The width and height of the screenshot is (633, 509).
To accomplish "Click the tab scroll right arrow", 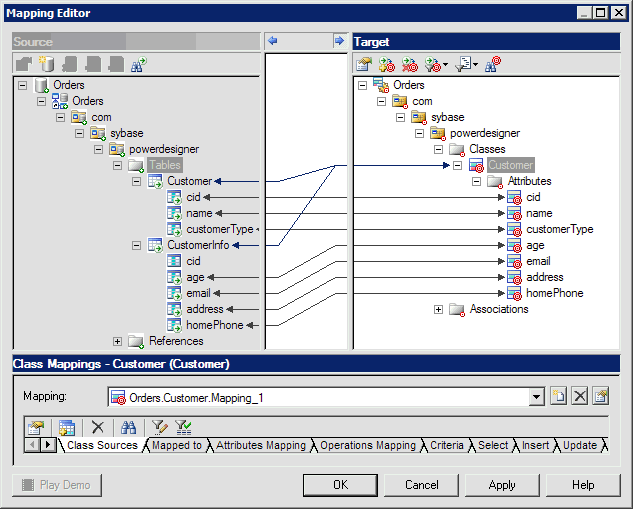I will (x=48, y=445).
